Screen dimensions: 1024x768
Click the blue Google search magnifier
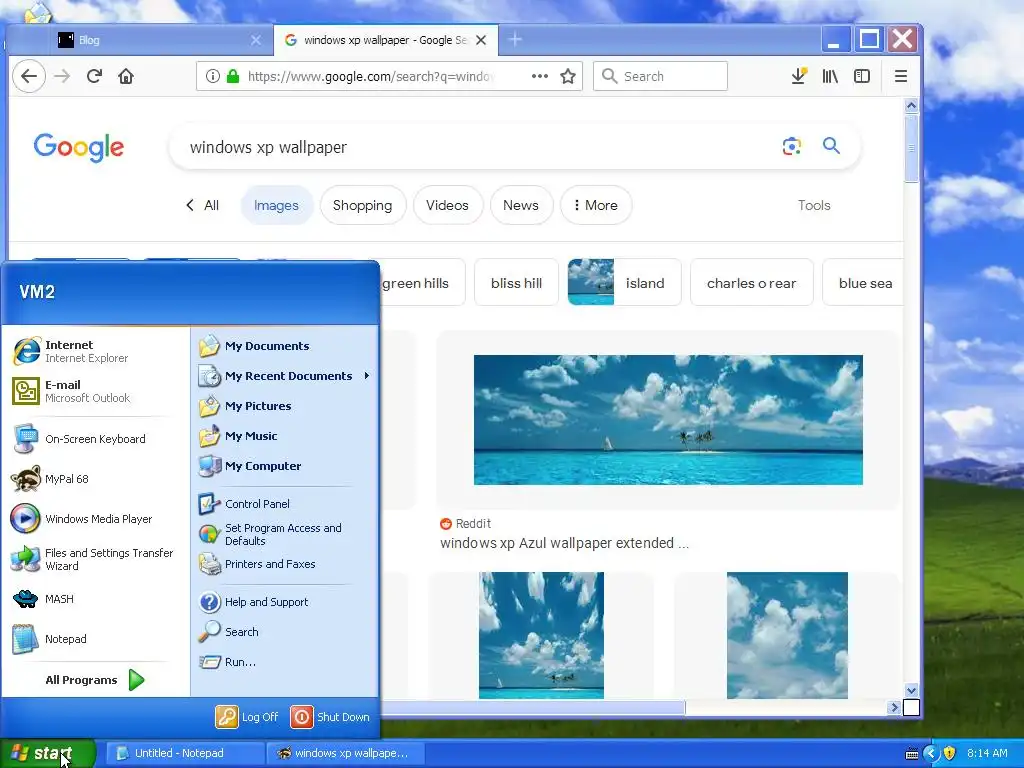pos(831,146)
